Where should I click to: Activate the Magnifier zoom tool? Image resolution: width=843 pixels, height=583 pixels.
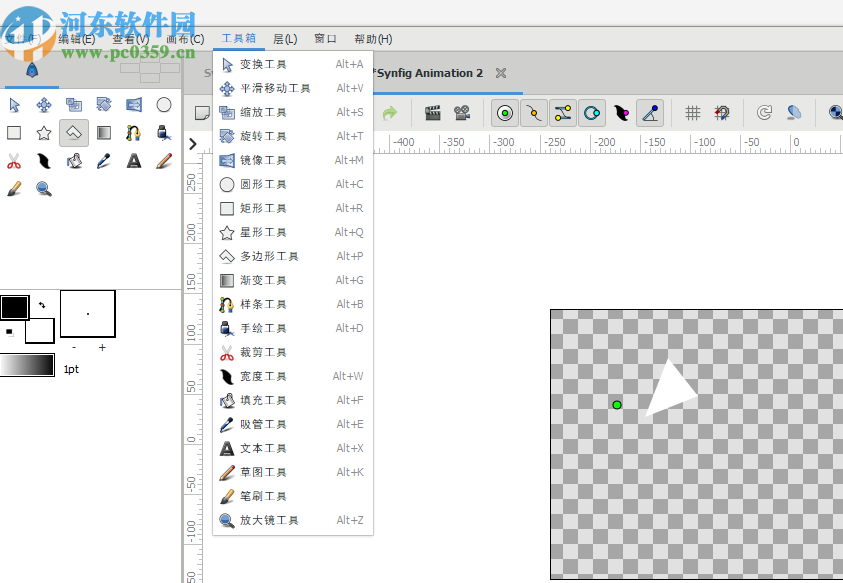[x=43, y=188]
